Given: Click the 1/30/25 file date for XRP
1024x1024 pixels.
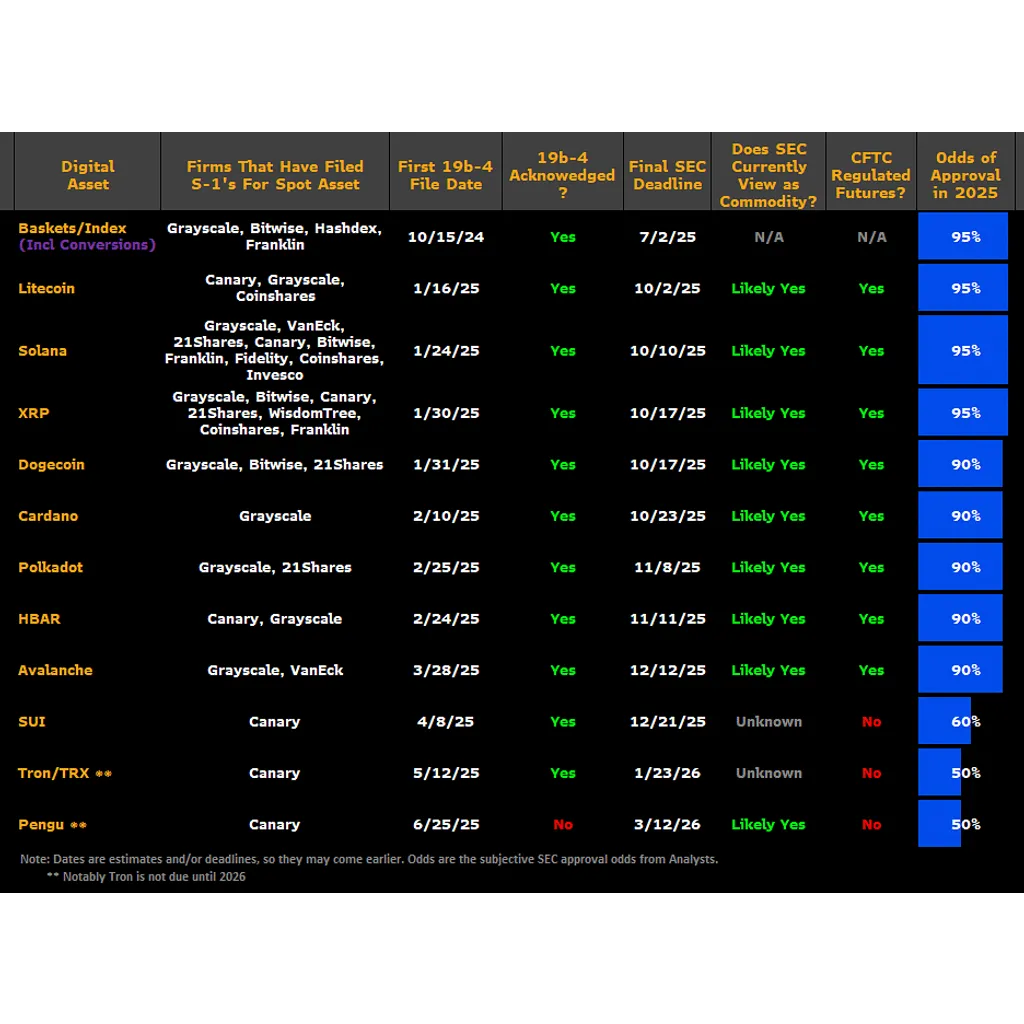Looking at the screenshot, I should [x=446, y=413].
